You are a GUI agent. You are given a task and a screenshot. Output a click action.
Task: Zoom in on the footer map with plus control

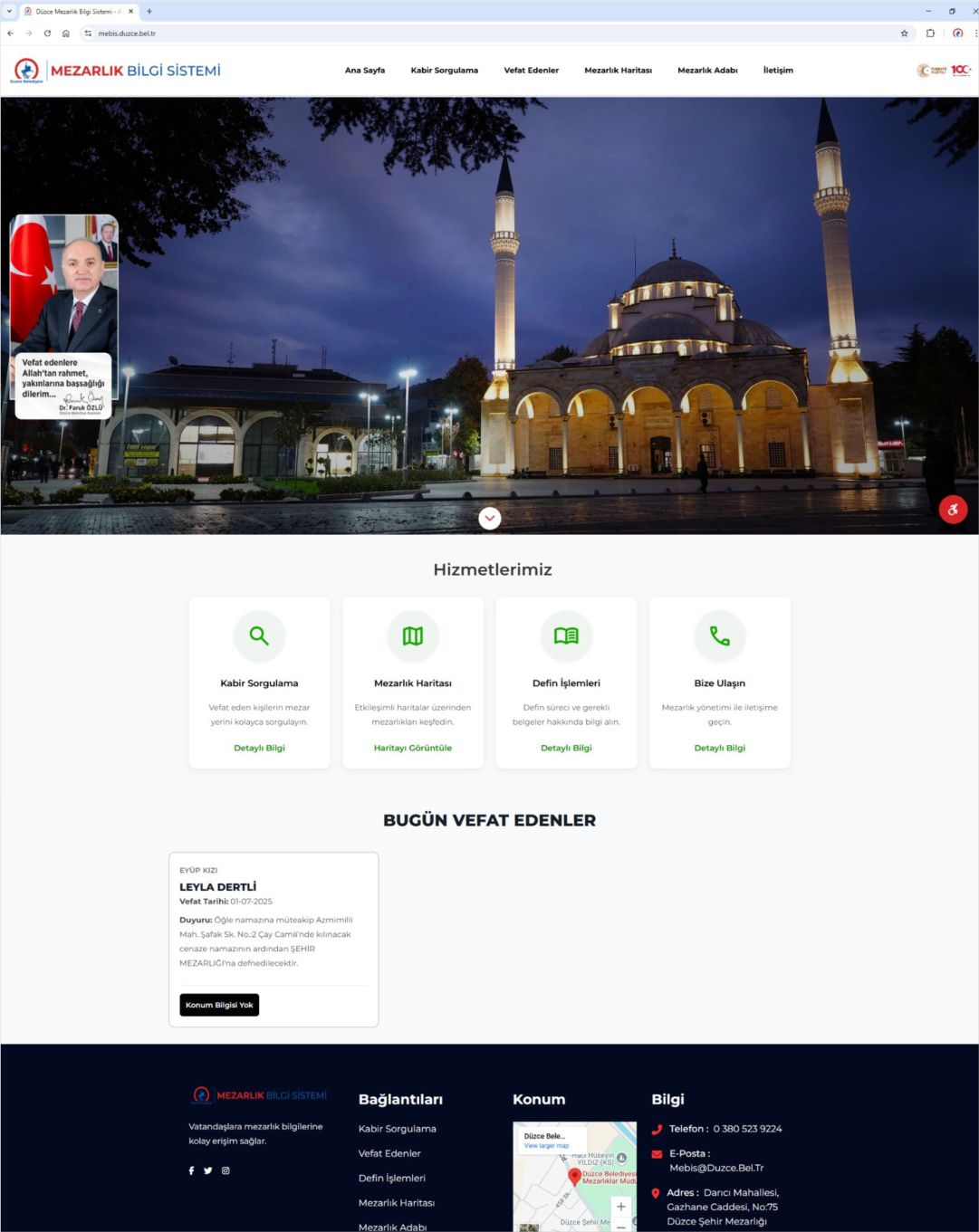tap(620, 1206)
